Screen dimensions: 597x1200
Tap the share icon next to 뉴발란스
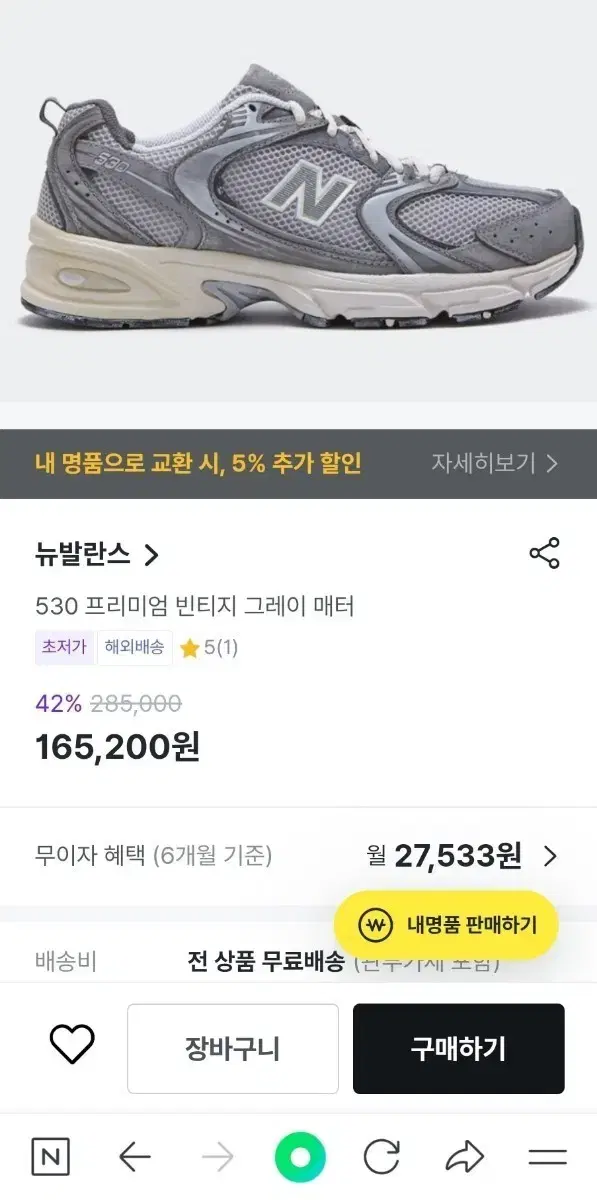(x=545, y=552)
